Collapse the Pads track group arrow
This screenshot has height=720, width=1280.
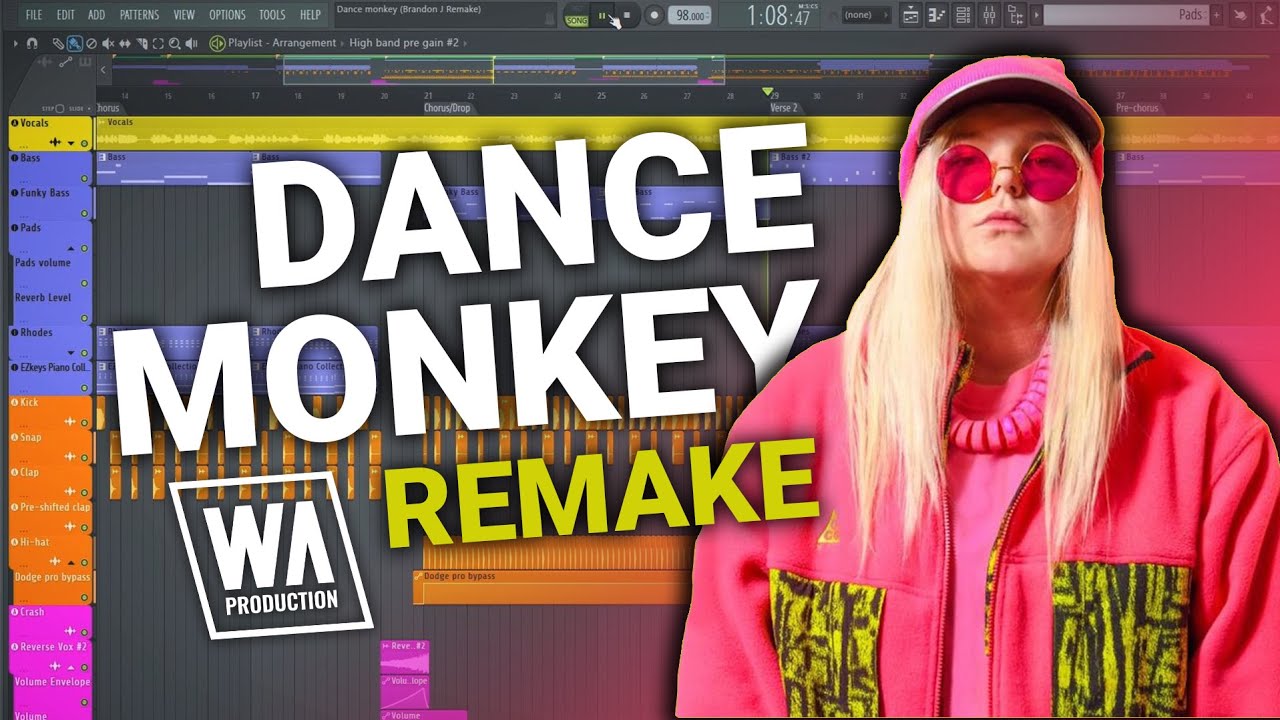tap(71, 248)
